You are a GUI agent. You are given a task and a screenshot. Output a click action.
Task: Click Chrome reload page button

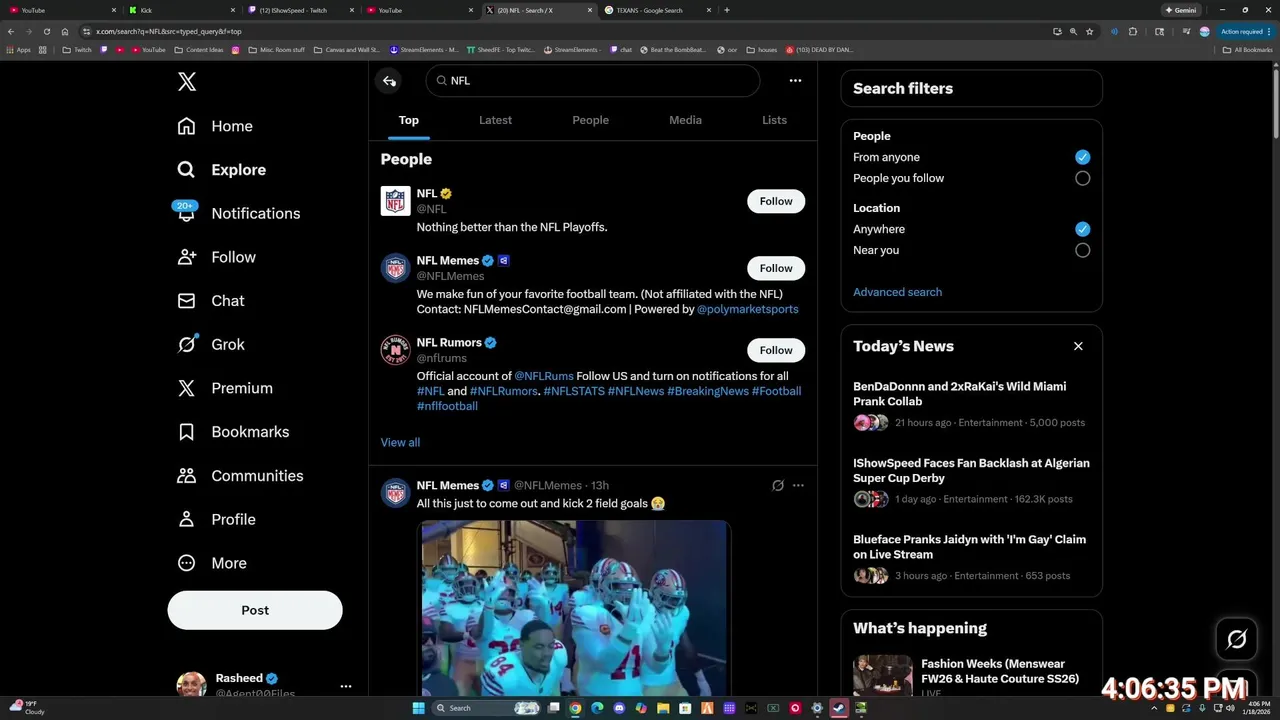point(46,31)
